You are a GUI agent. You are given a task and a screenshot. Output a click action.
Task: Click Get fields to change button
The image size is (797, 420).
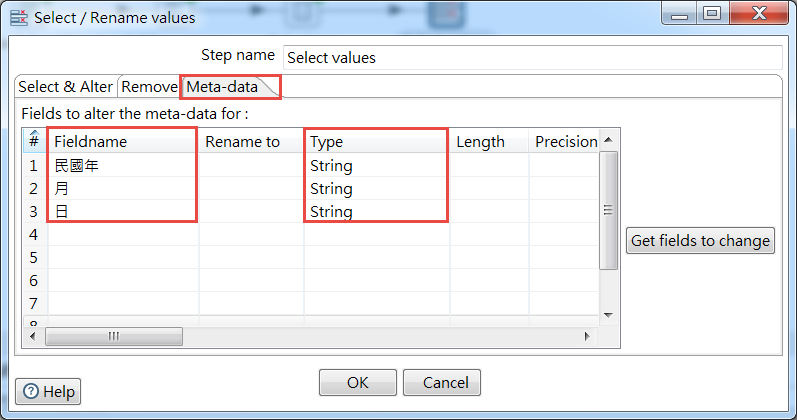click(700, 240)
